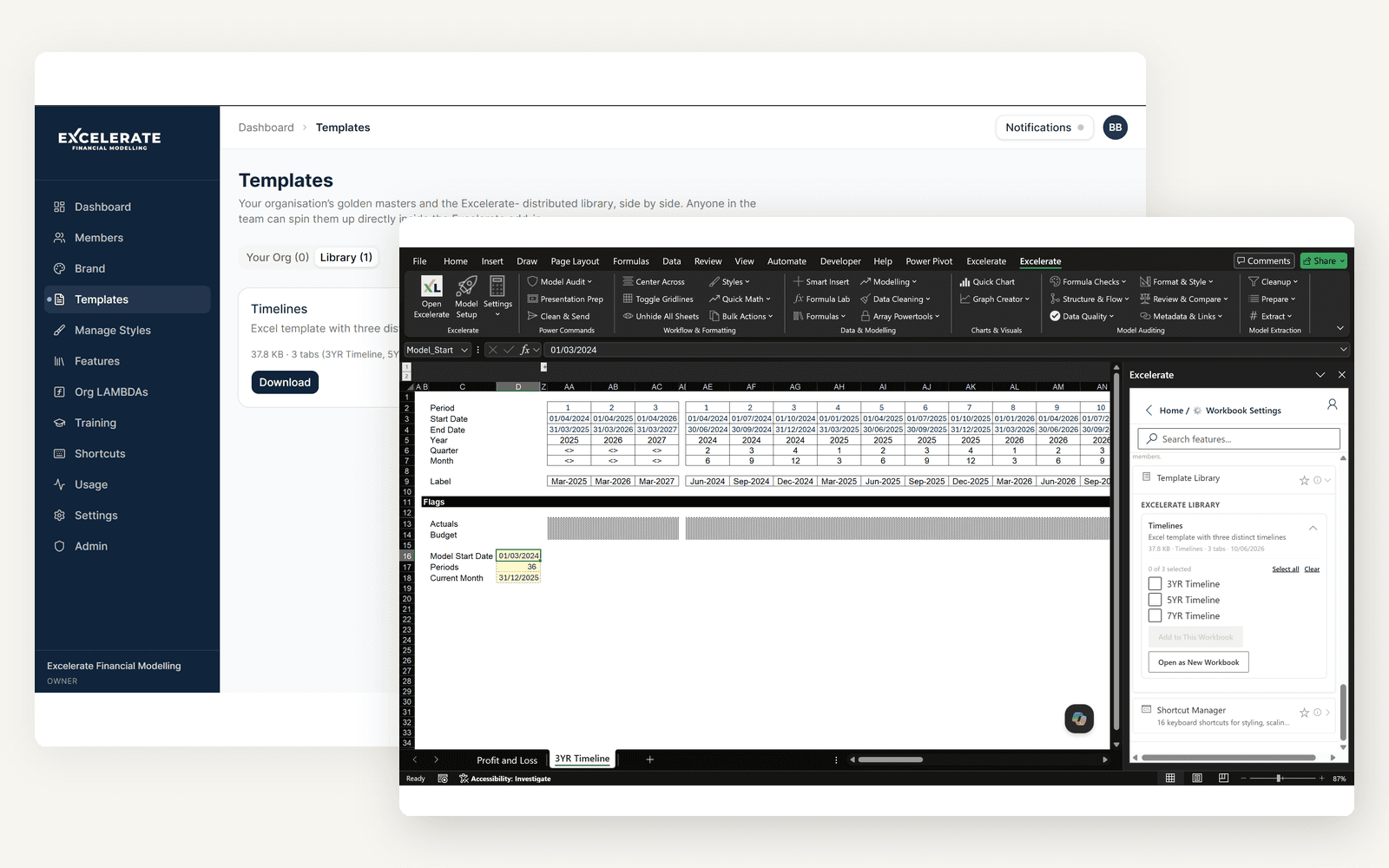Open the user profile icon in the Excelerate pane

(1332, 404)
